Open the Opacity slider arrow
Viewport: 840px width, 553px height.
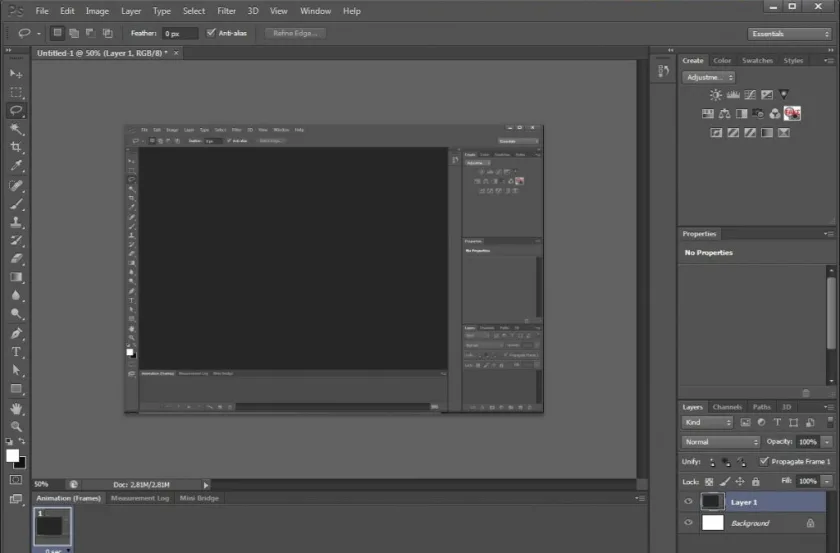tap(827, 442)
